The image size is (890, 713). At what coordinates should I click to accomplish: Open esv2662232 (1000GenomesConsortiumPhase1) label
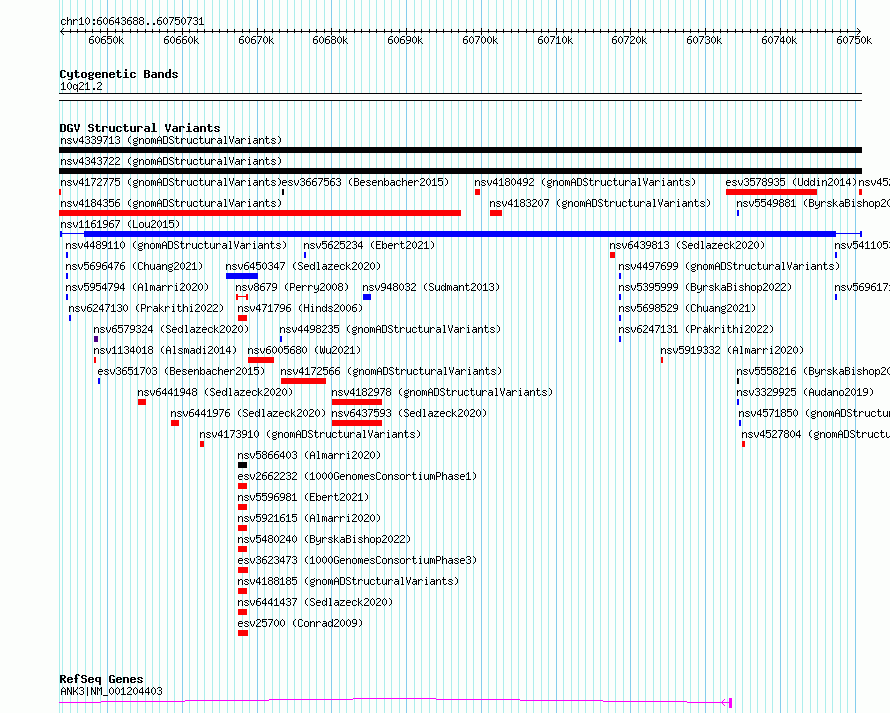point(357,476)
